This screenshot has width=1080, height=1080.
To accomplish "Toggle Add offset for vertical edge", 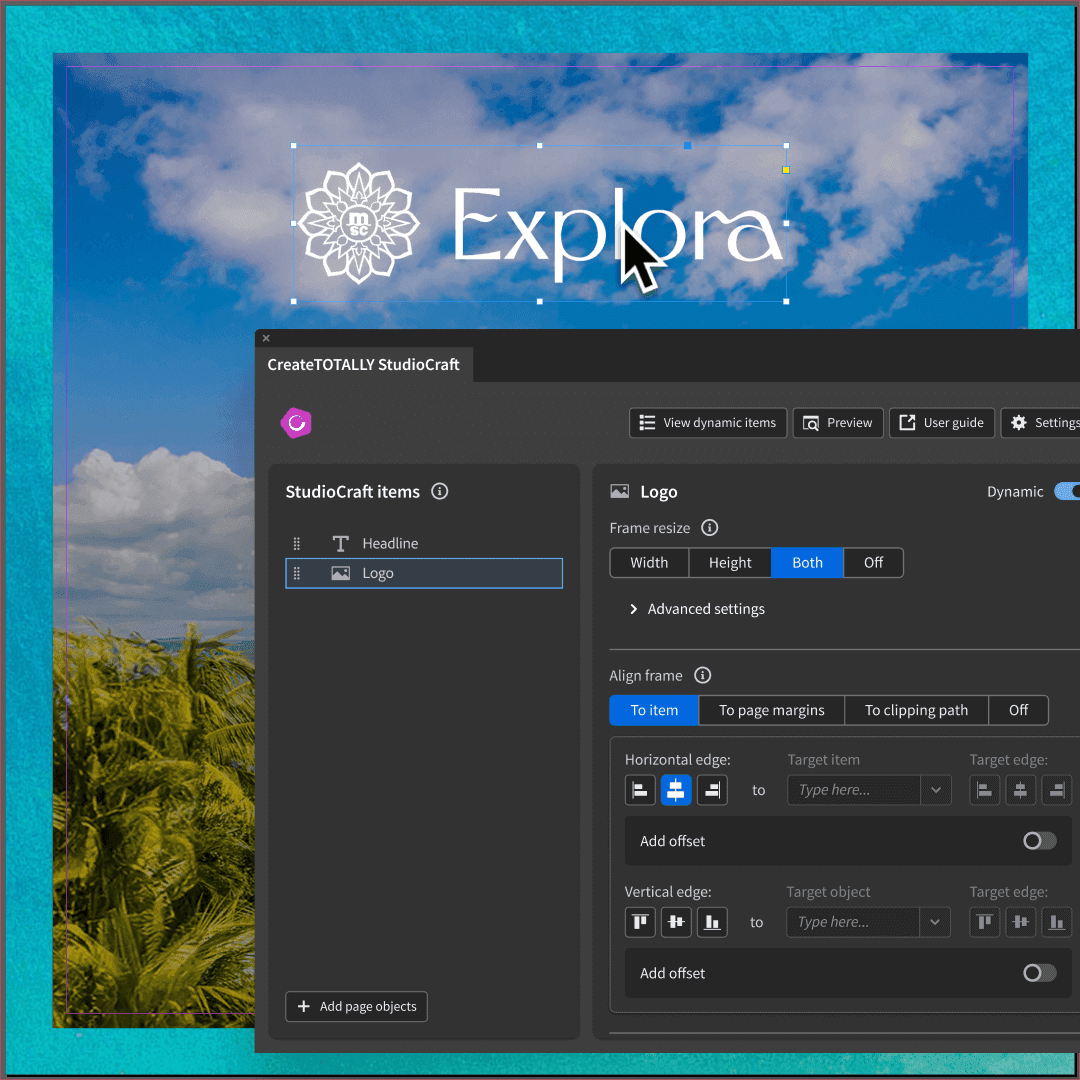I will [1038, 973].
